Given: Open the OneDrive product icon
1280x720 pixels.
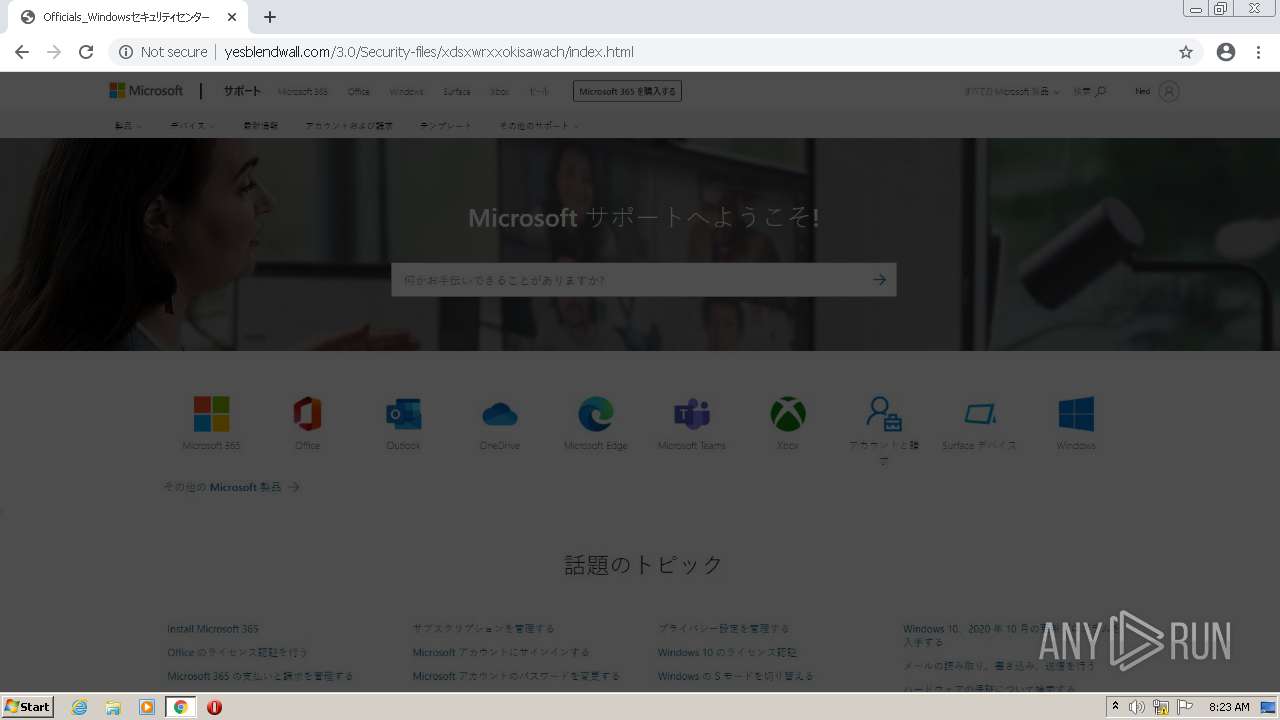Looking at the screenshot, I should (x=500, y=414).
